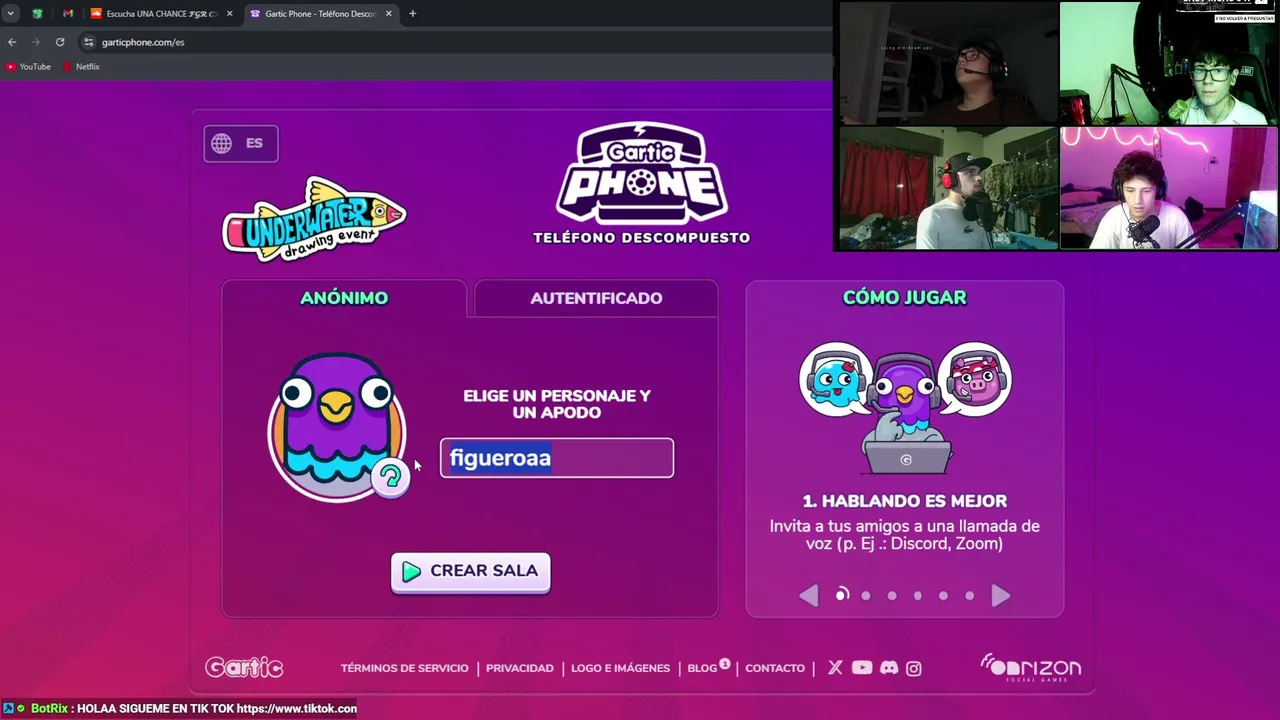The image size is (1280, 720).
Task: Click the TELÉFONO DESCOMPUESTO subtitle
Action: point(641,238)
